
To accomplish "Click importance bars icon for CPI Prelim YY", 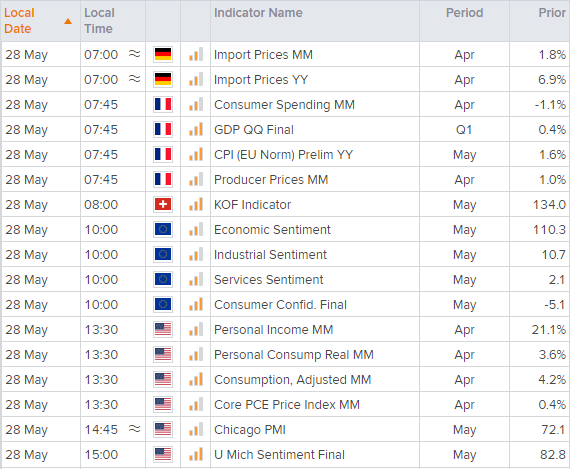I will (196, 154).
